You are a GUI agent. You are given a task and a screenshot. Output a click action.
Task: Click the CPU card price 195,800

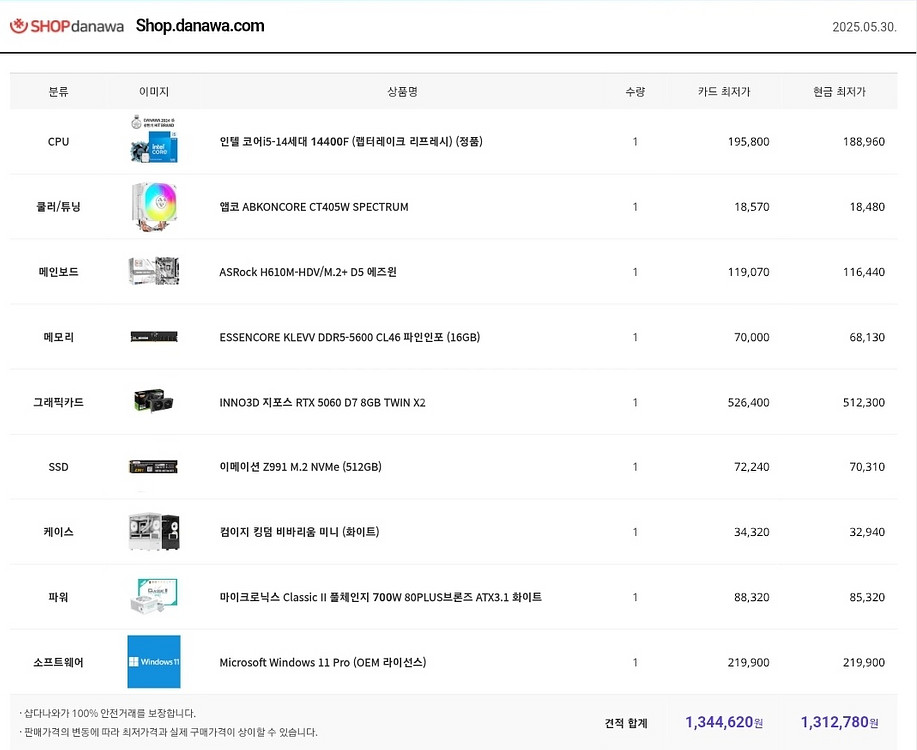(749, 142)
